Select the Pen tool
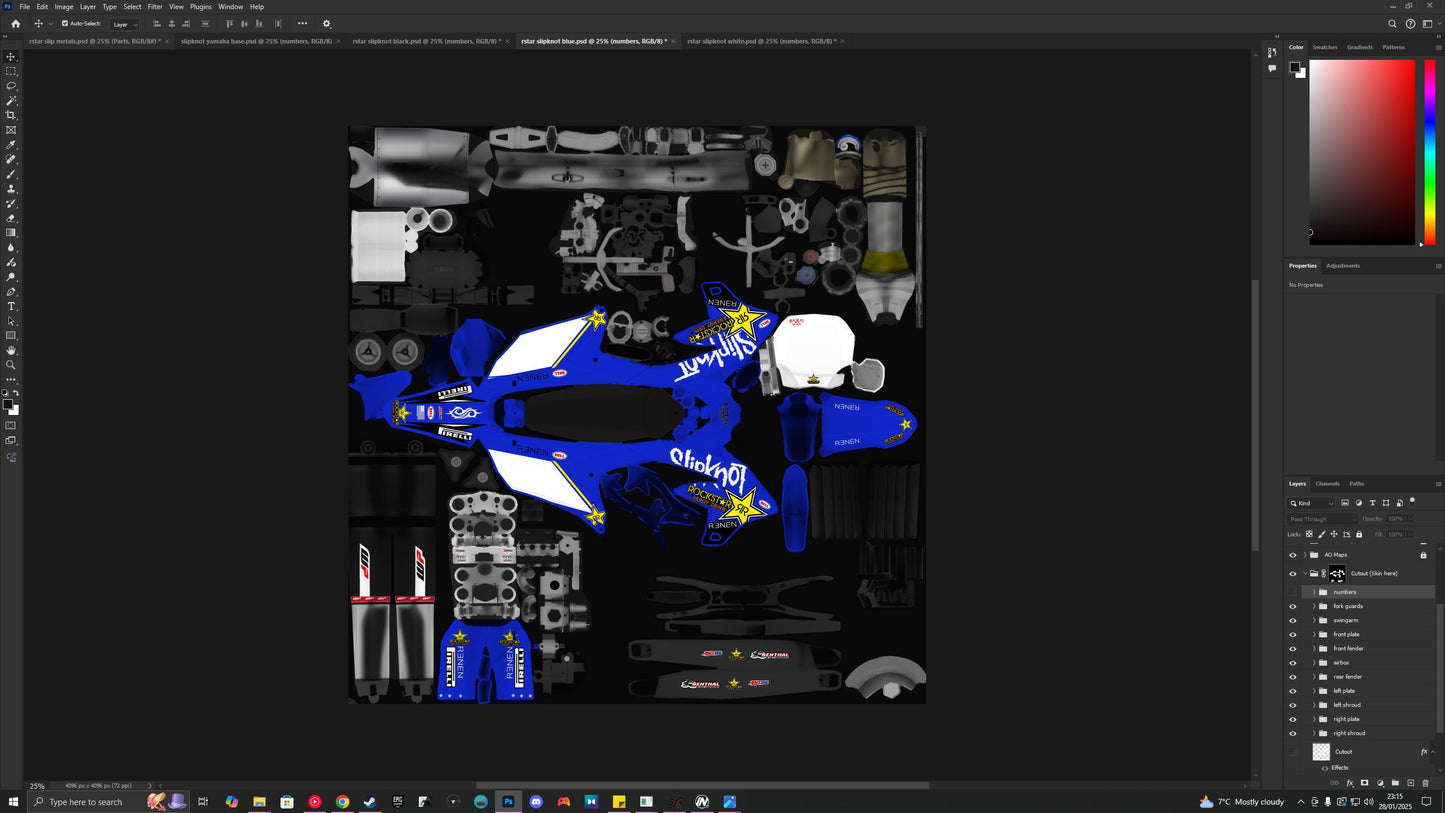This screenshot has width=1445, height=813. click(11, 292)
